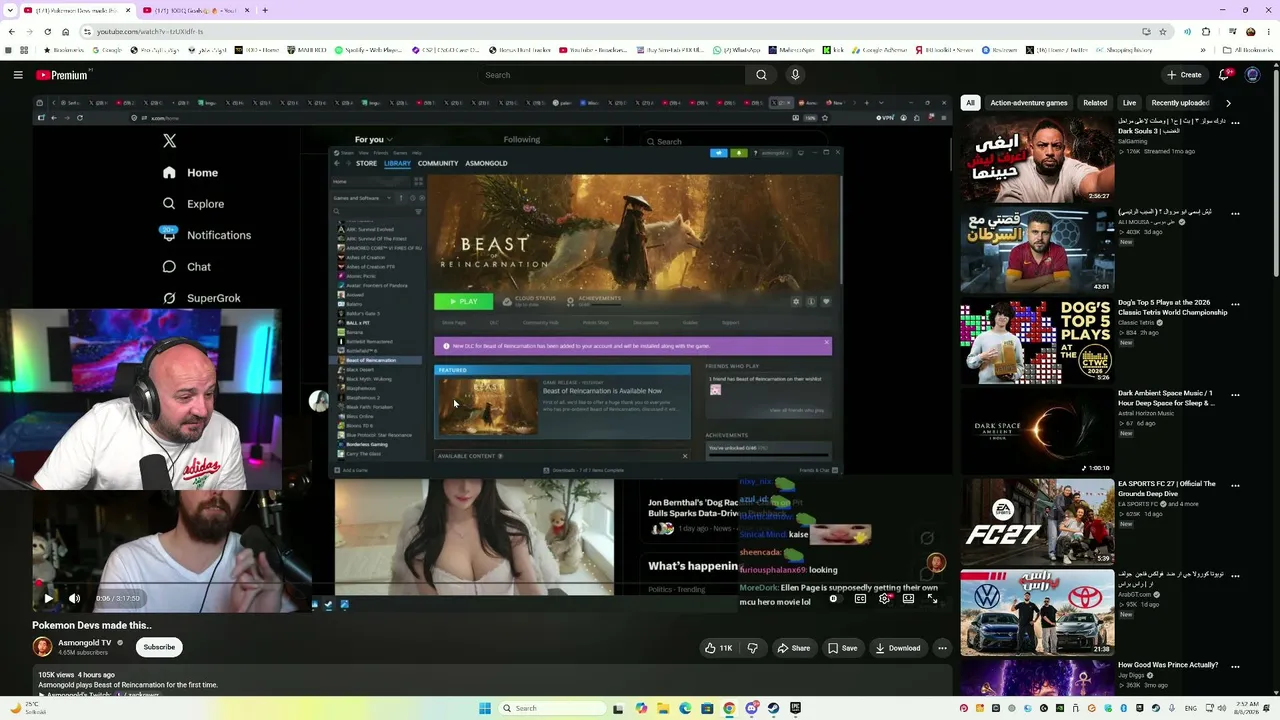This screenshot has width=1280, height=720.
Task: Subscribe to Asmongold TV
Action: 159,647
